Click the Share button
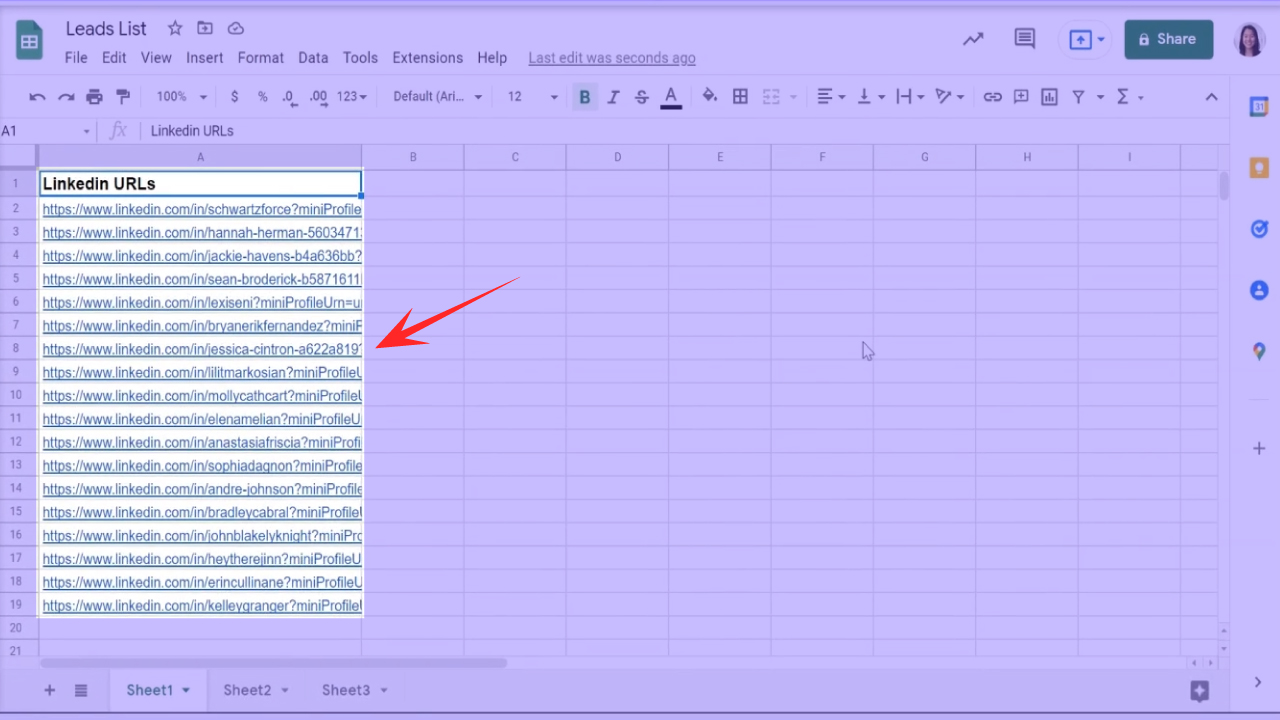Screen dimensions: 1280x720 [x=1168, y=39]
